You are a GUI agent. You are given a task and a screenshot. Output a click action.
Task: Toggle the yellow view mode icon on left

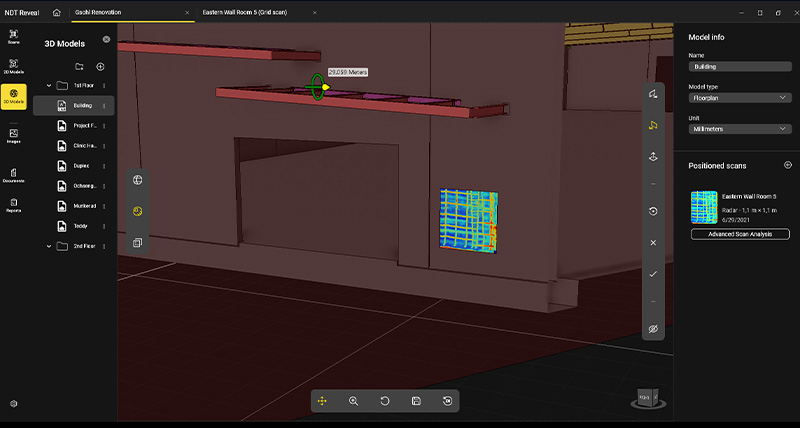(x=138, y=211)
